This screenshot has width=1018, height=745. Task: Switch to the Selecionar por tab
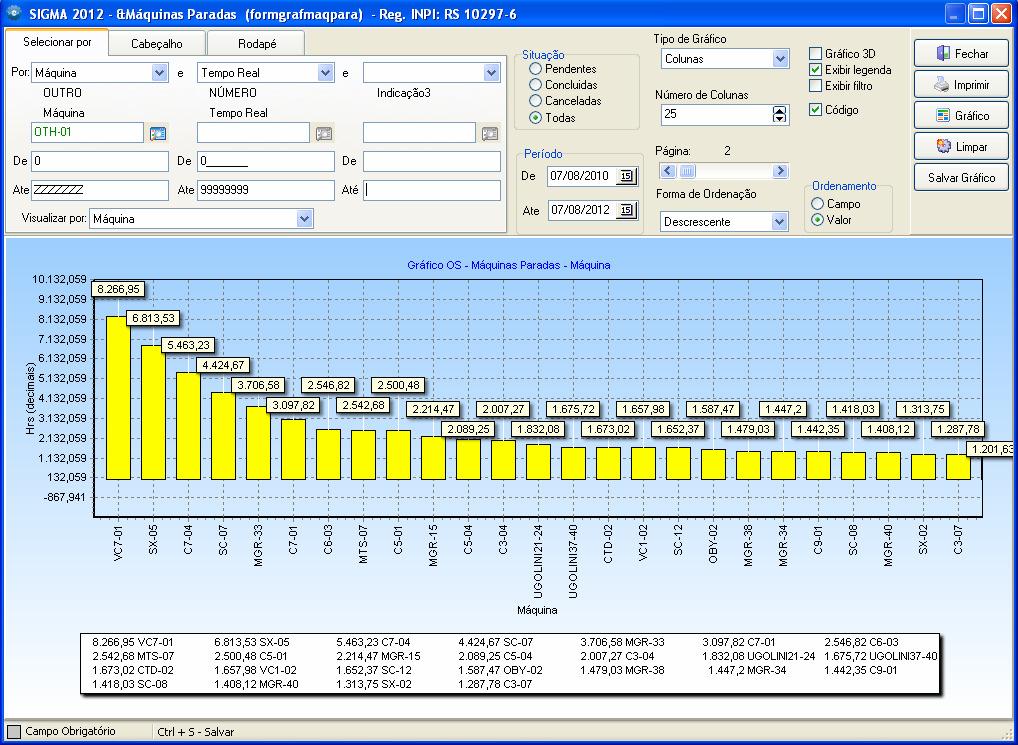coord(57,42)
